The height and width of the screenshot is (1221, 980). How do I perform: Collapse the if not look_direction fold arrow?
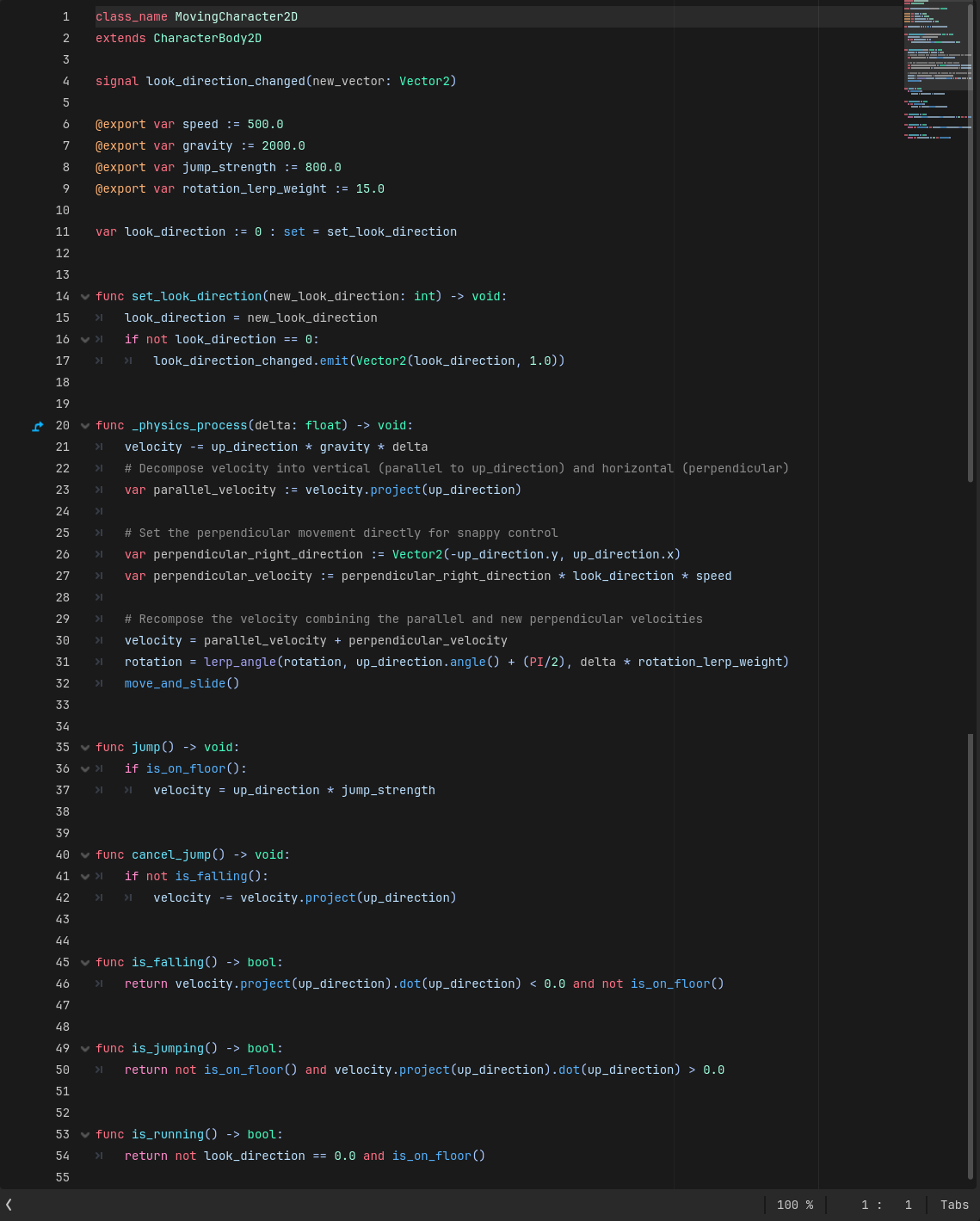click(85, 340)
